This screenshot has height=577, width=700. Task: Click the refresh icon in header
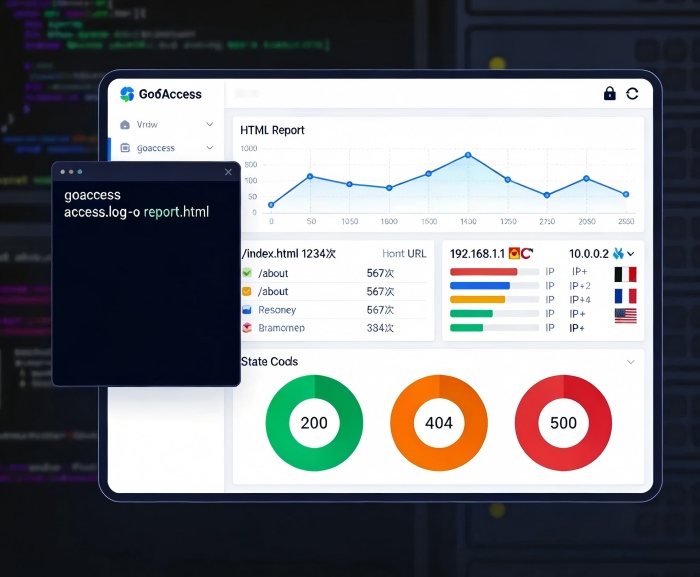coord(632,94)
